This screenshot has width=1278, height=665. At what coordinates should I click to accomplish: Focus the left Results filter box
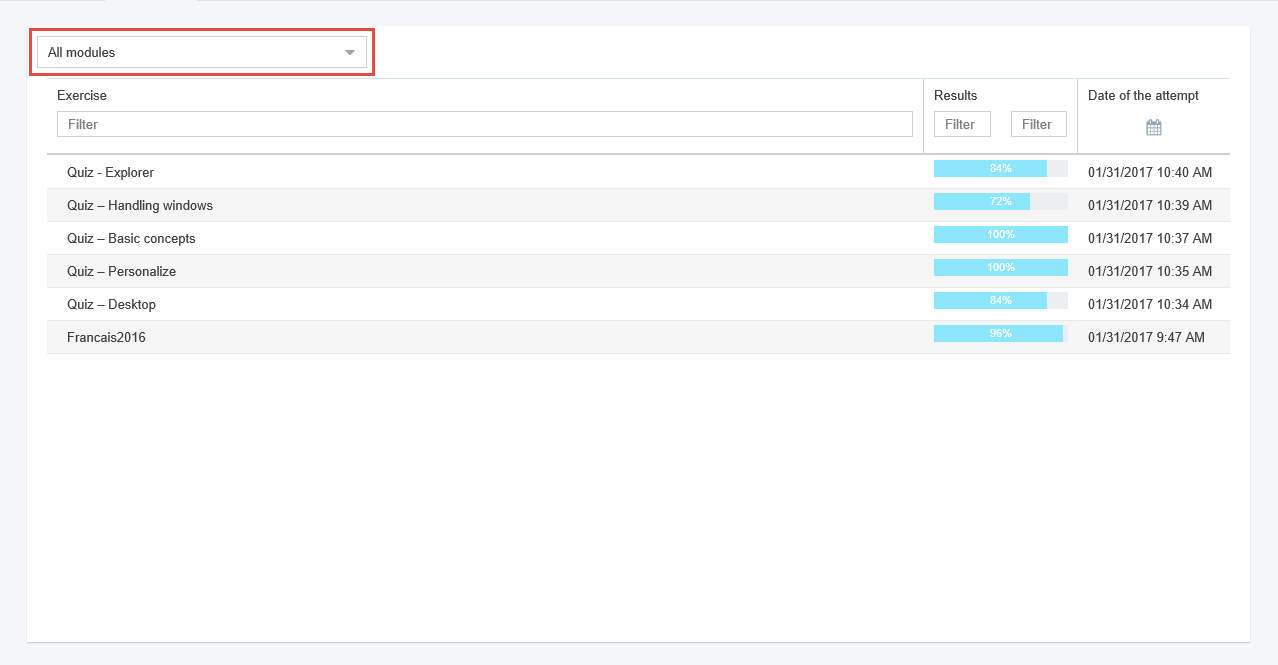tap(961, 124)
